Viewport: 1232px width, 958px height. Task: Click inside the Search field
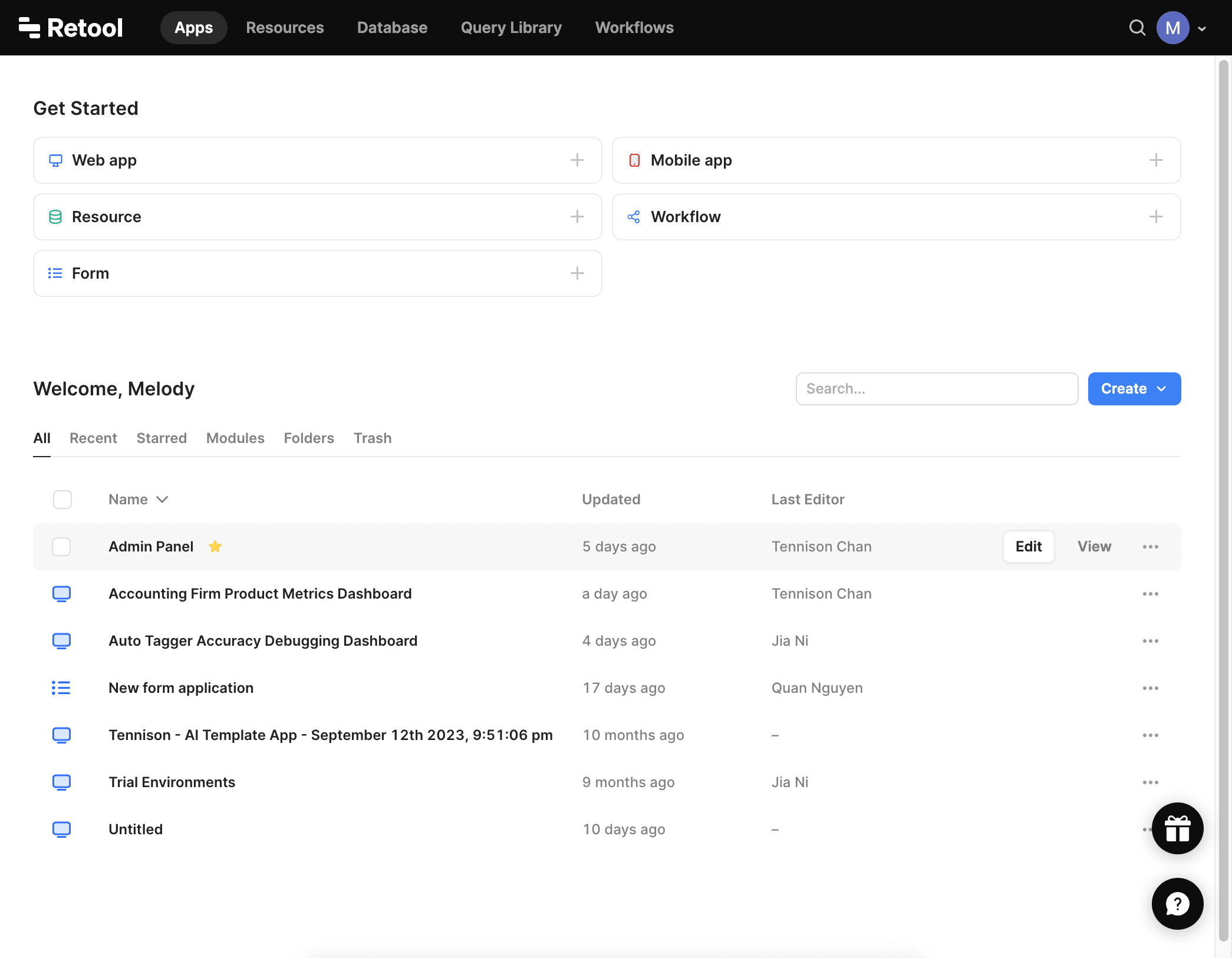coord(937,388)
